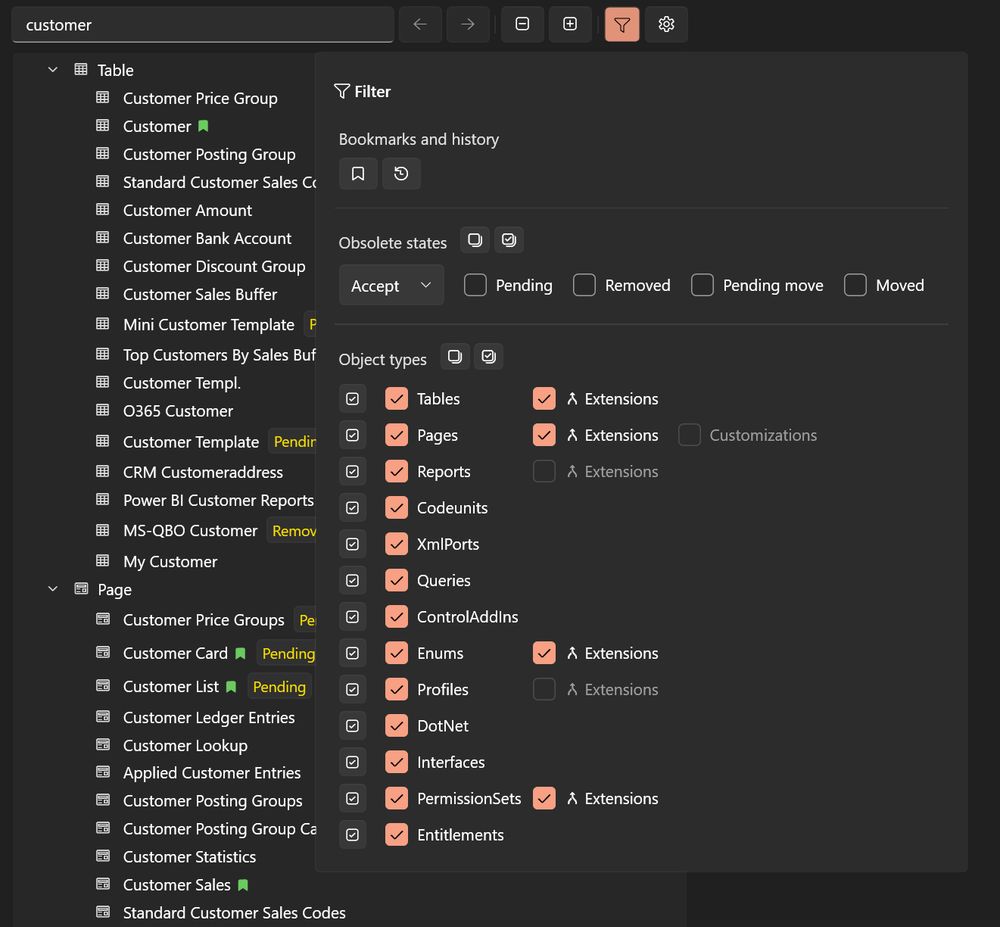Click the select-only icon beside ControlAddIns
This screenshot has width=1000, height=927.
[x=352, y=617]
